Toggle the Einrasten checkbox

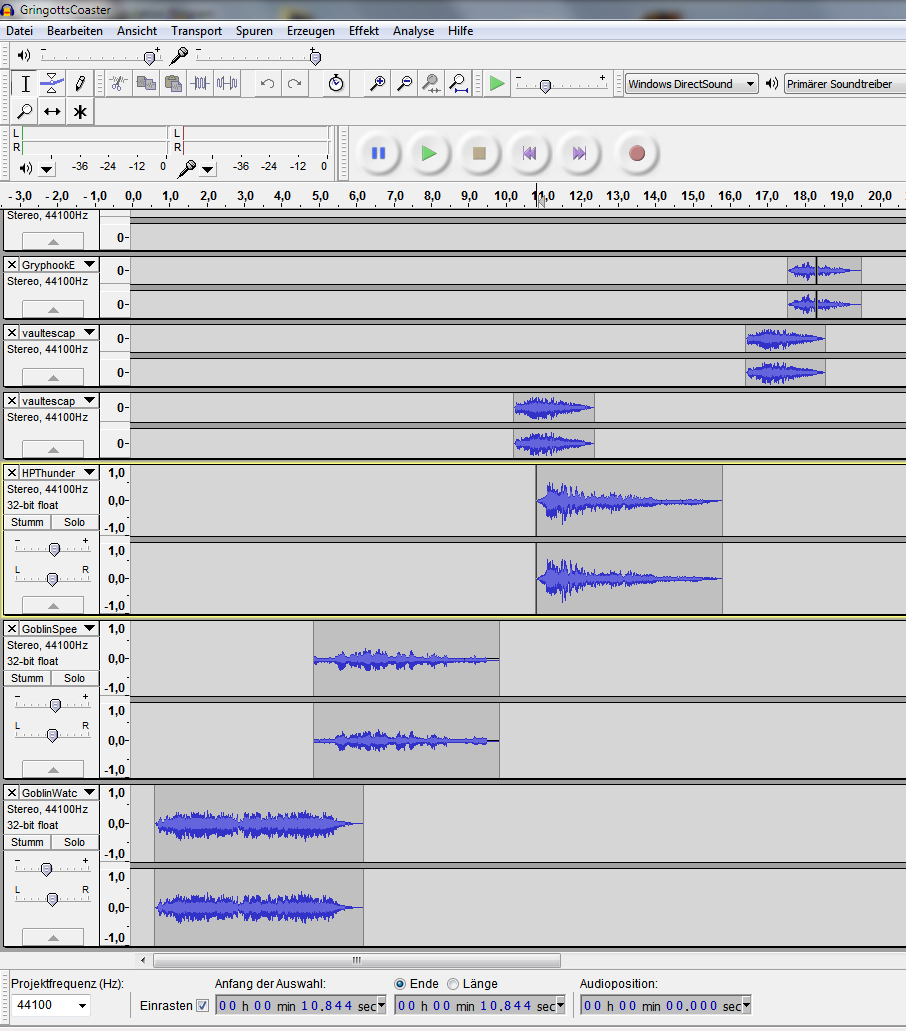pos(203,1005)
